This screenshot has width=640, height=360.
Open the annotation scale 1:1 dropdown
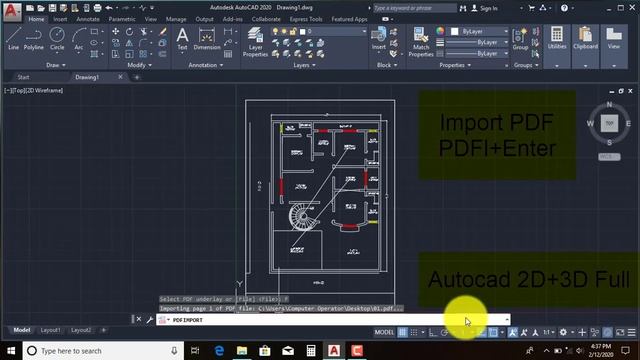click(x=549, y=332)
